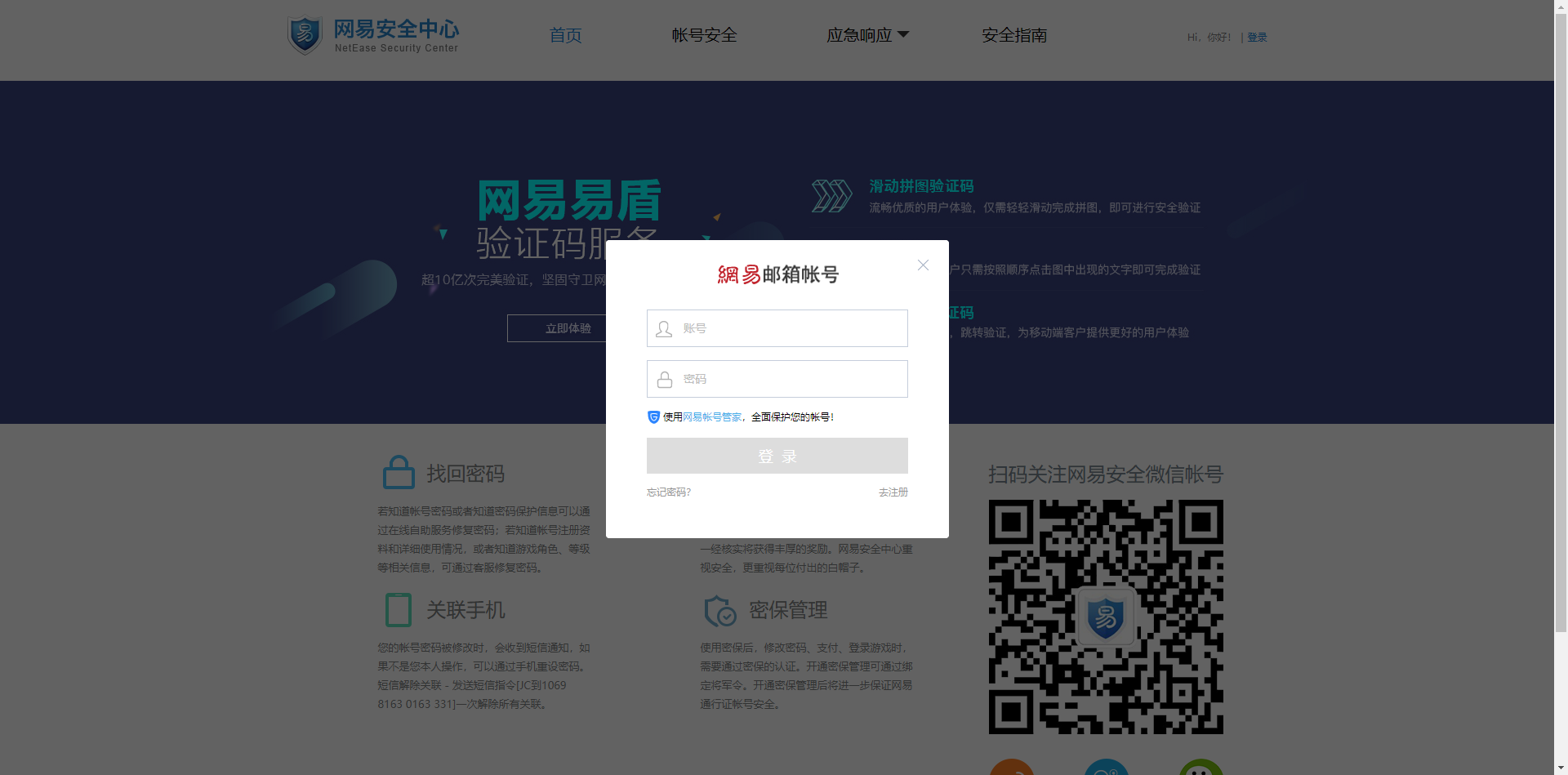Click the 滑动拼图验证码 heading
Viewport: 1568px width, 775px height.
[x=921, y=186]
